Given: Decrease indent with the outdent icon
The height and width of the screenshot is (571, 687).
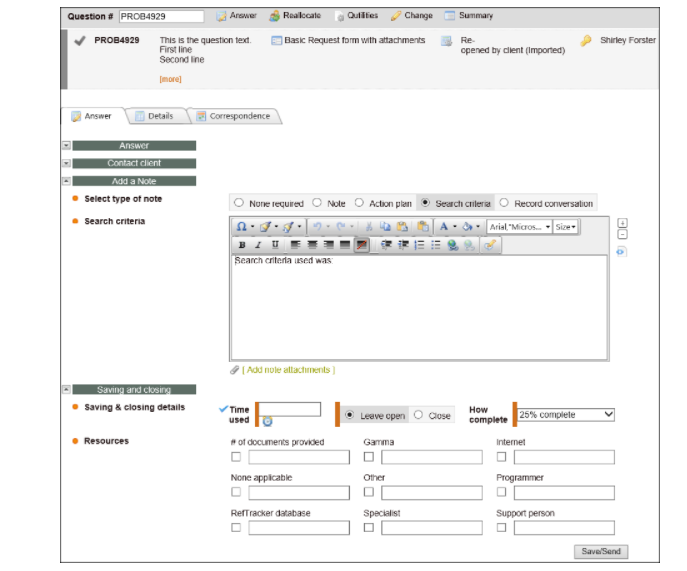Looking at the screenshot, I should point(403,245).
